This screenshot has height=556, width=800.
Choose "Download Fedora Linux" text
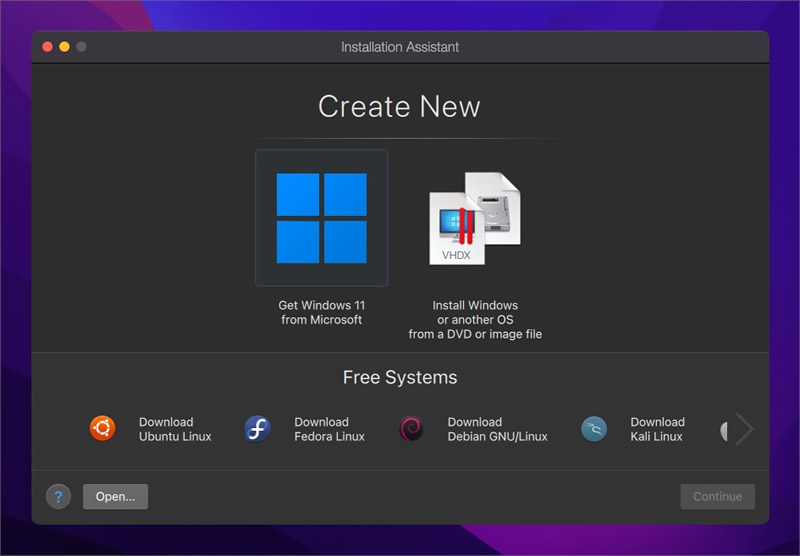pyautogui.click(x=330, y=429)
